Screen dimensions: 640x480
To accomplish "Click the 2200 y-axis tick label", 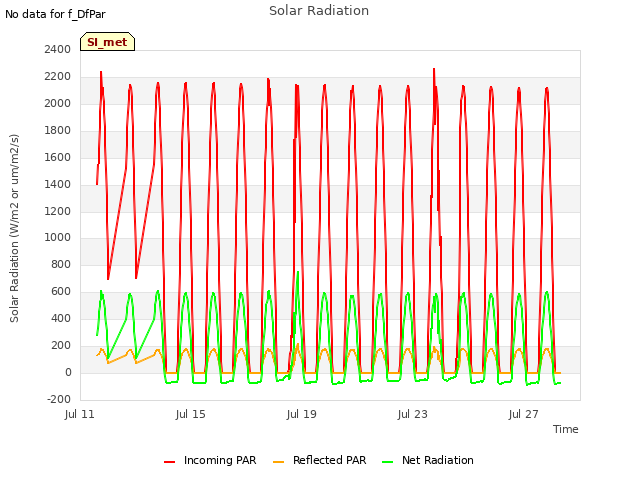I will (x=58, y=76).
